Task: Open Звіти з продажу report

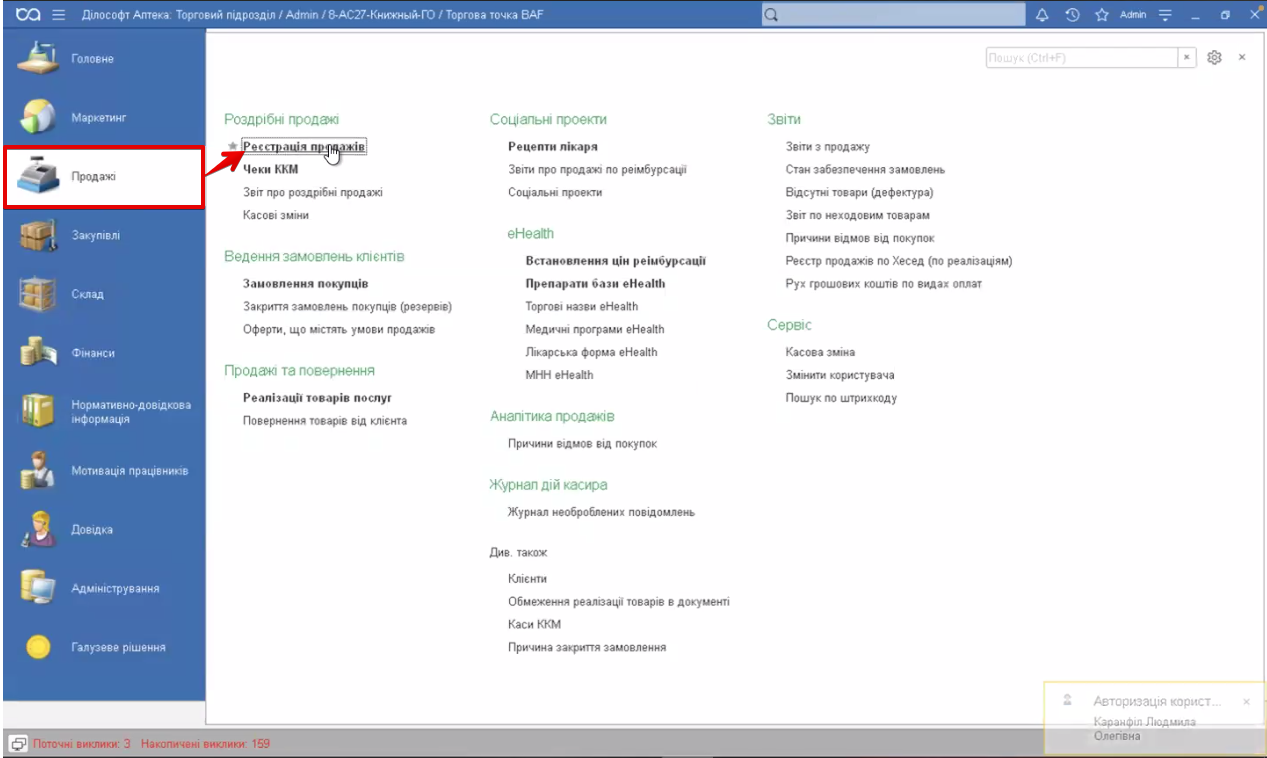Action: [827, 147]
